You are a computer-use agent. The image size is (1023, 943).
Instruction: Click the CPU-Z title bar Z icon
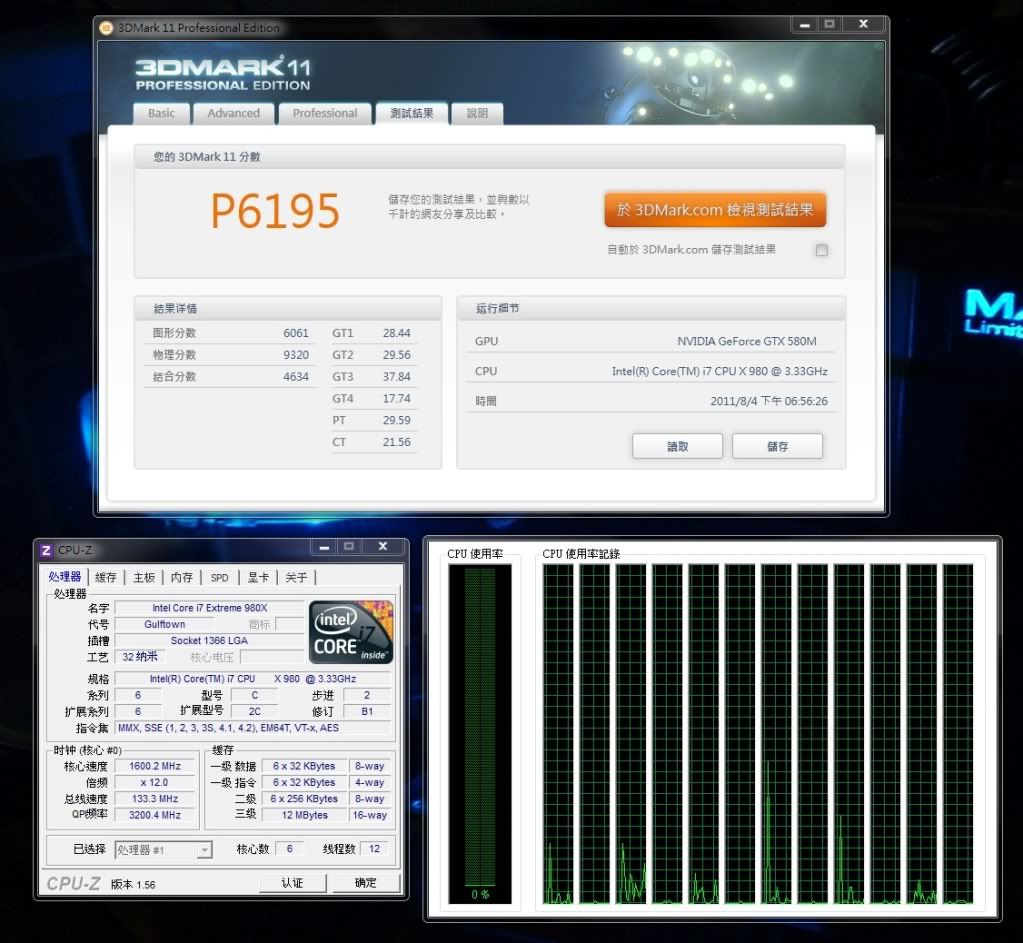click(x=46, y=550)
